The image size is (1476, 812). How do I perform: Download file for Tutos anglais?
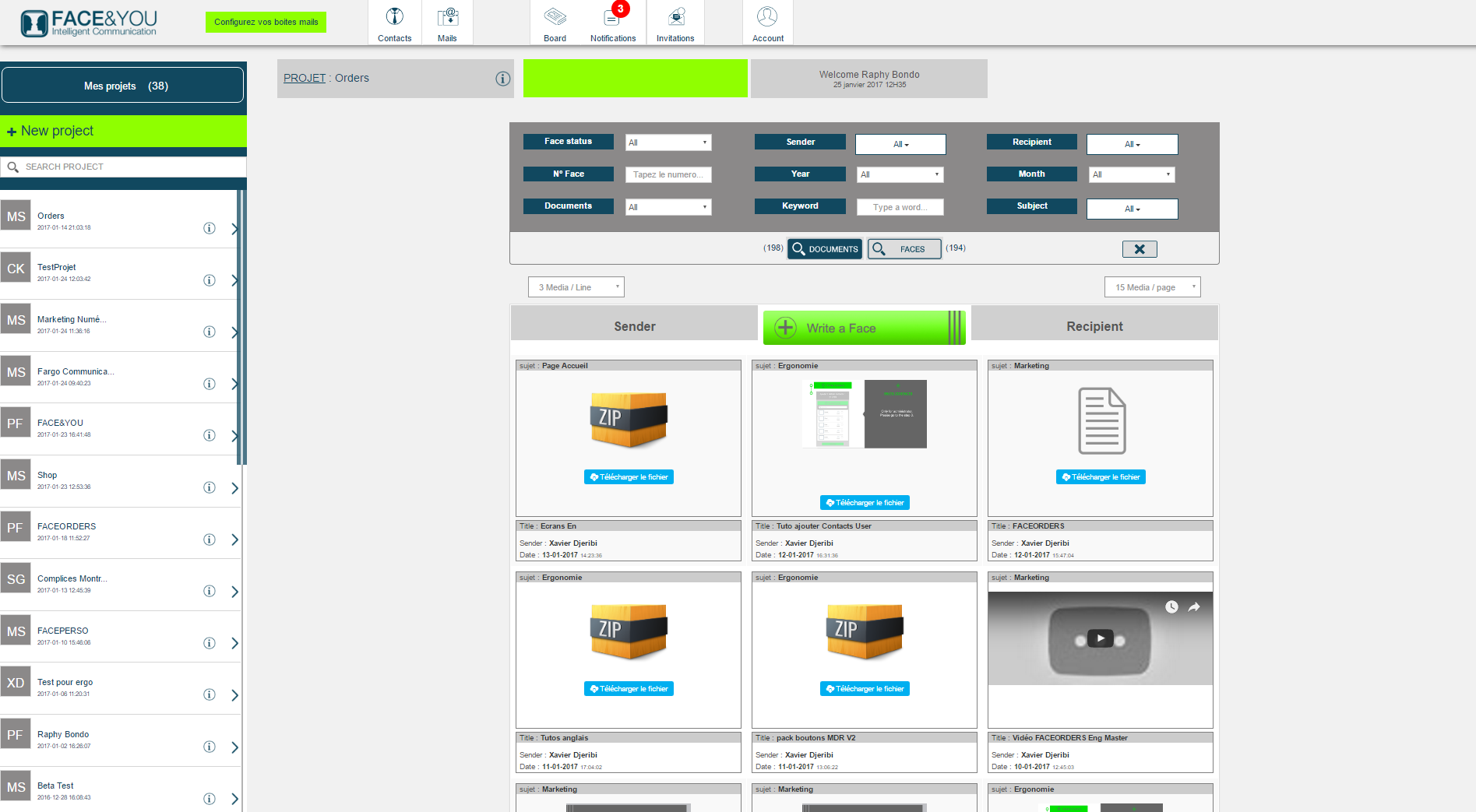(629, 689)
